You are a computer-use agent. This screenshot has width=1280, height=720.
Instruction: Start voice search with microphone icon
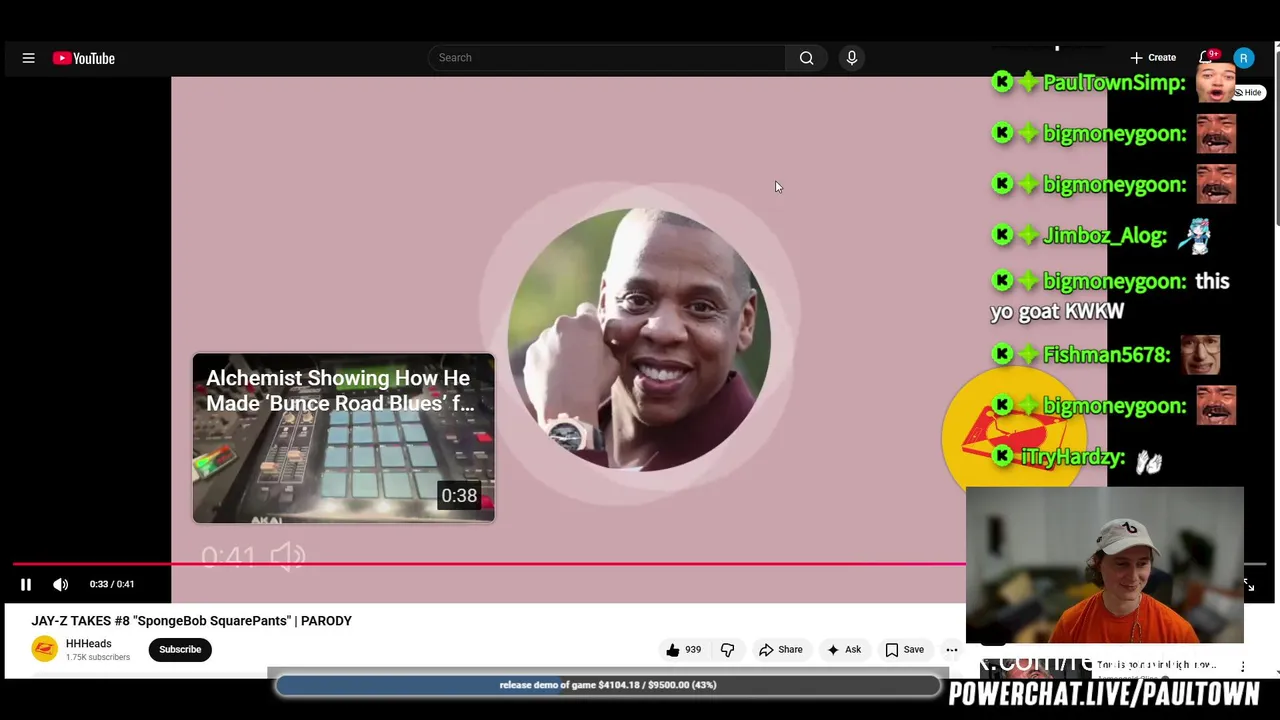pyautogui.click(x=852, y=58)
